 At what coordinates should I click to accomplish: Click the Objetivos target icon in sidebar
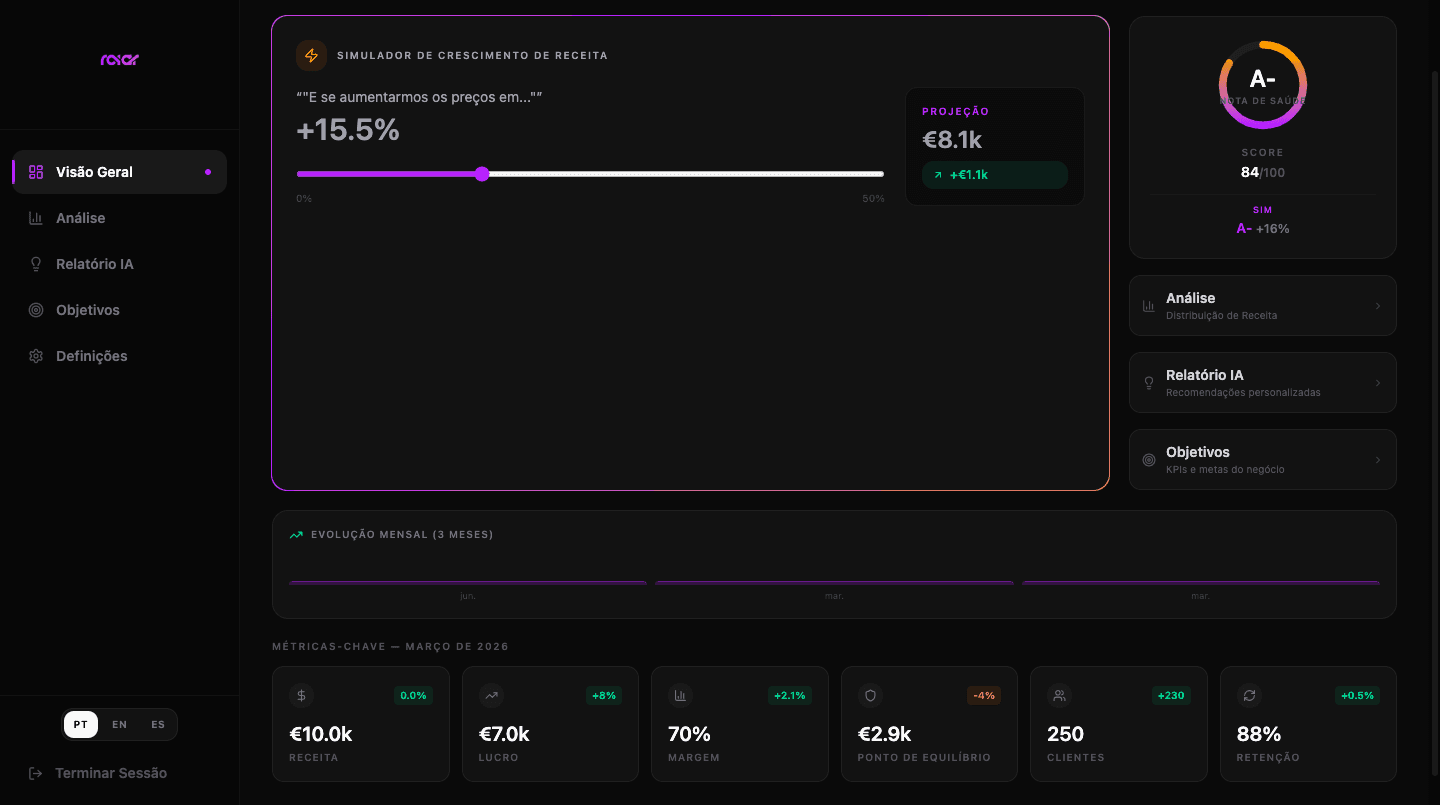(35, 310)
